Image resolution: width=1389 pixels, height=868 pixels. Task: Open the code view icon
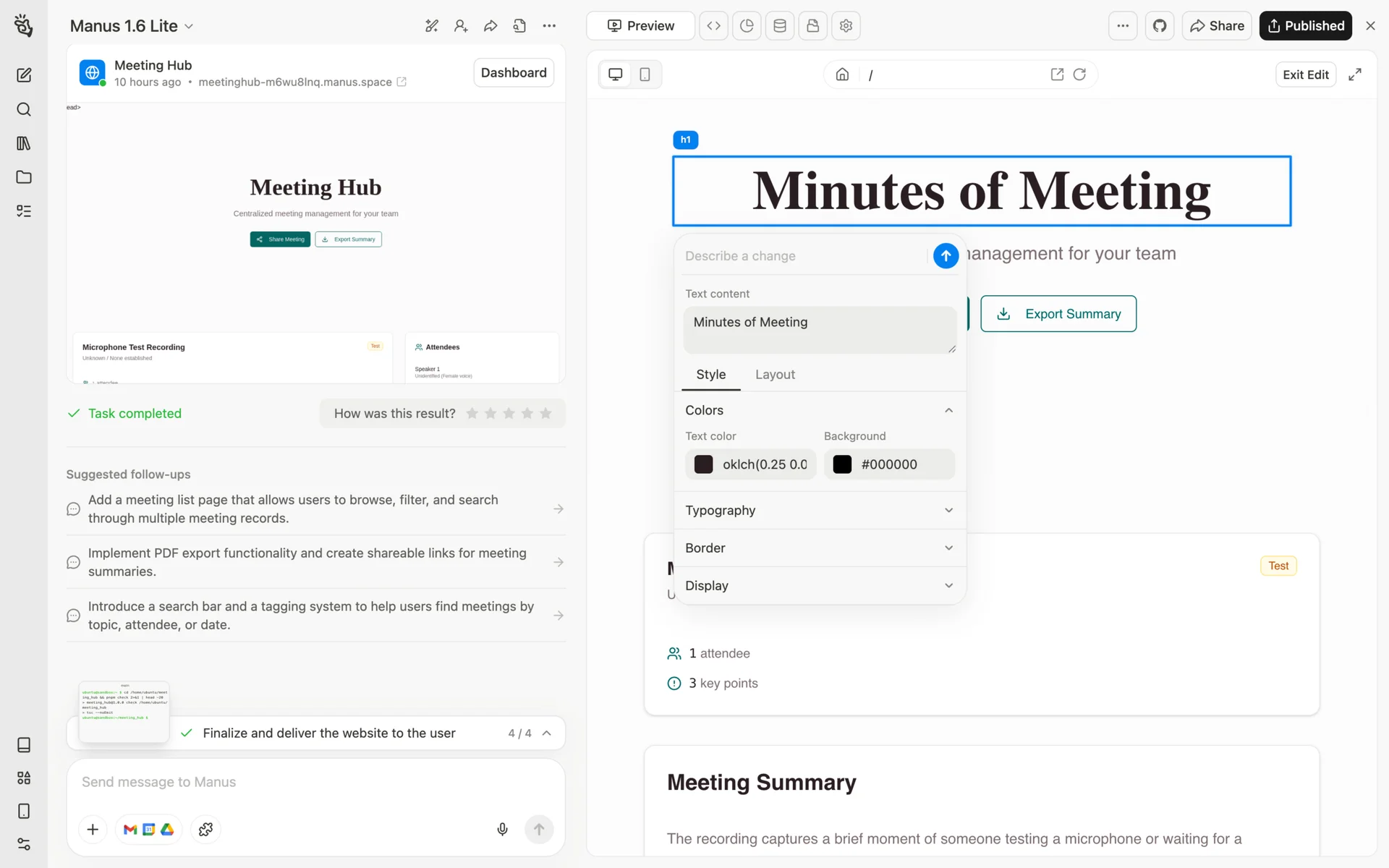tap(713, 26)
